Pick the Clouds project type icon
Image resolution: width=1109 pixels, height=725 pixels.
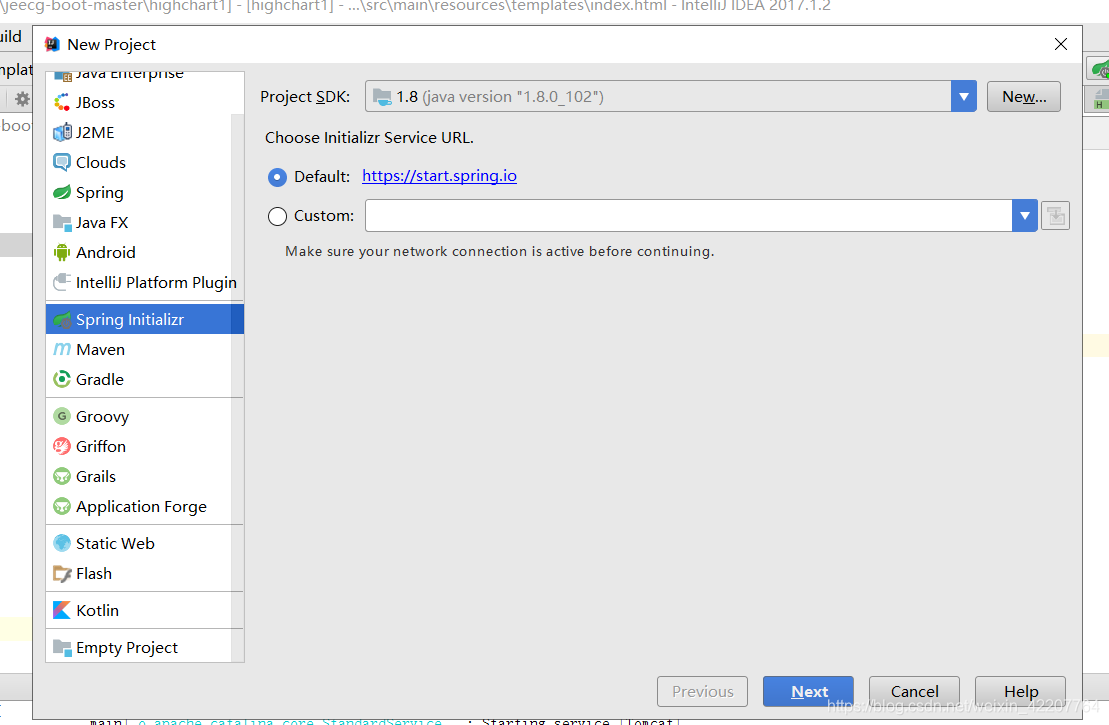[x=62, y=162]
